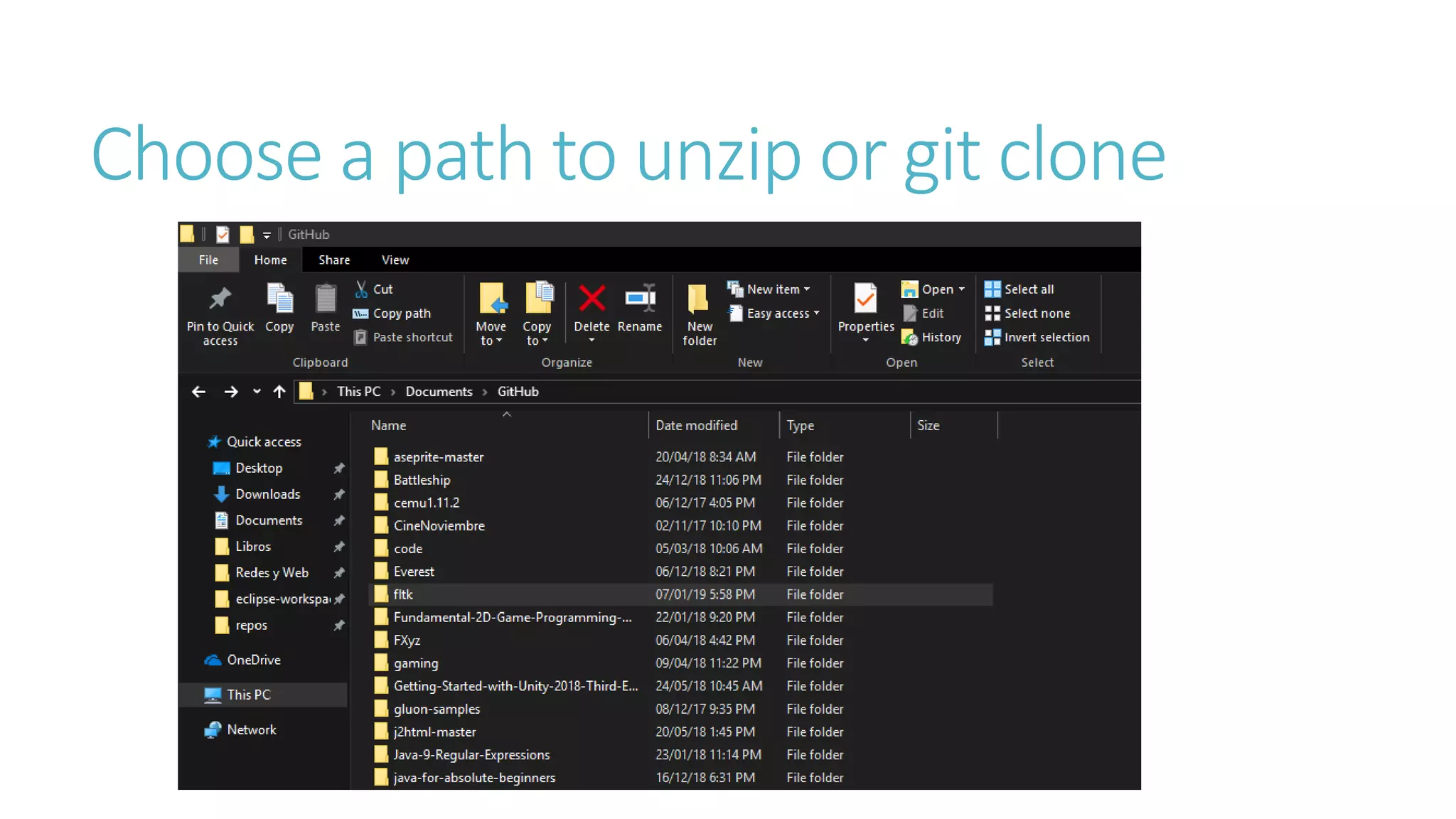Go up one folder level
Screen dimensions: 1456x819
pyautogui.click(x=279, y=392)
